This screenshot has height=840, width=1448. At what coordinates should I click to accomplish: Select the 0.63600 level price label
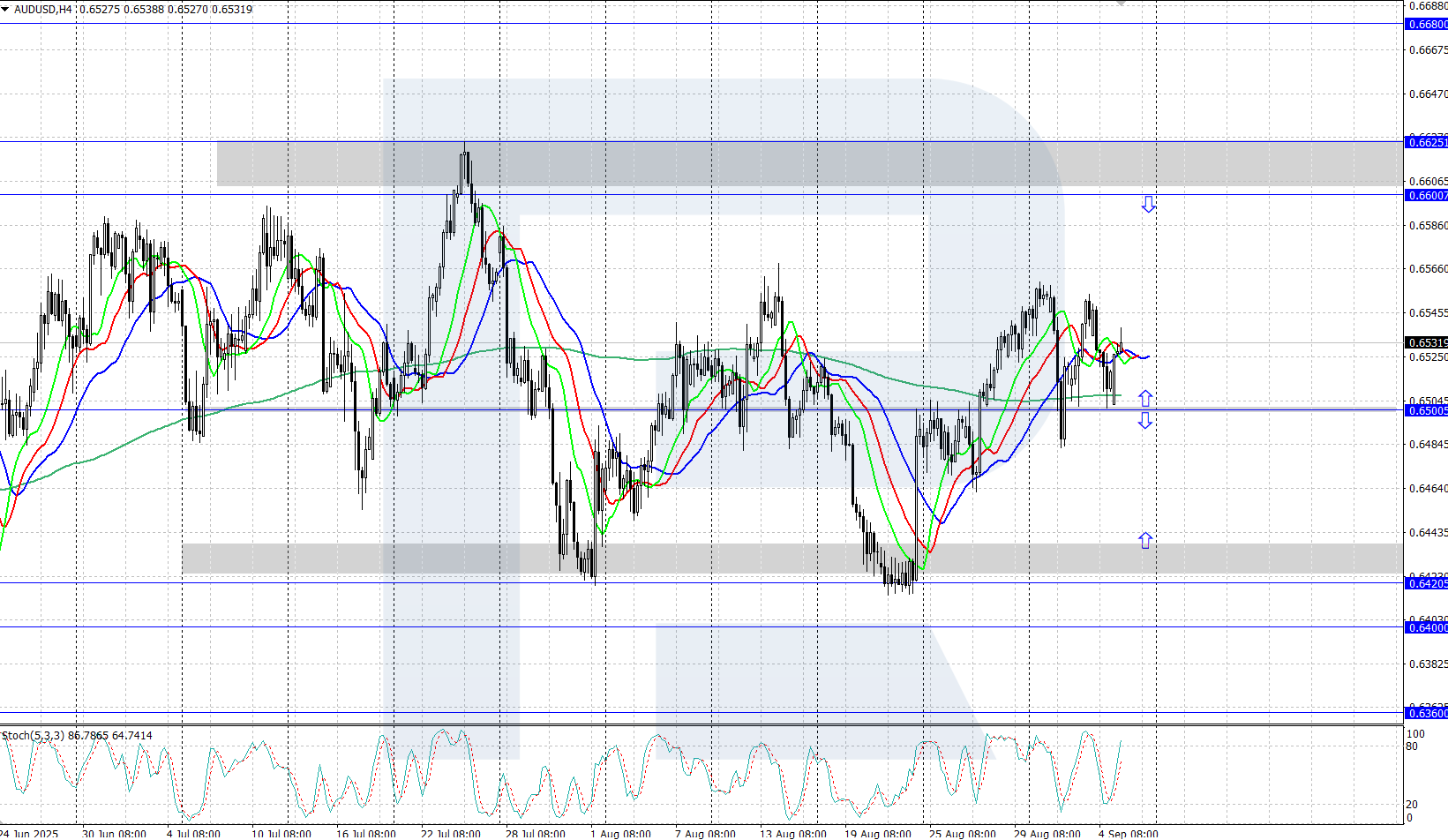1425,713
